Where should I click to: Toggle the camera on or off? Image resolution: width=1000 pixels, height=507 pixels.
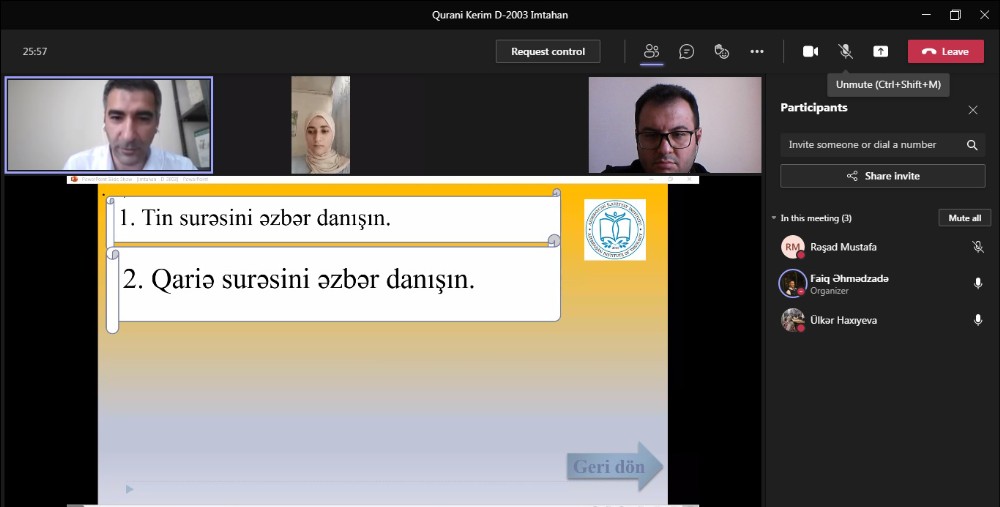click(x=811, y=52)
